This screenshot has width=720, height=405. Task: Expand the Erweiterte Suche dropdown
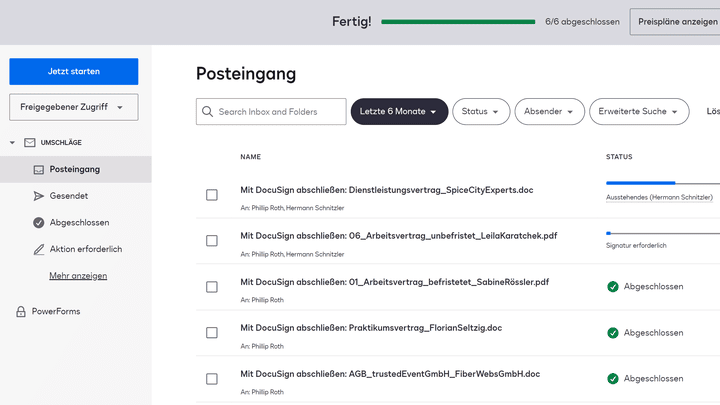coord(639,112)
